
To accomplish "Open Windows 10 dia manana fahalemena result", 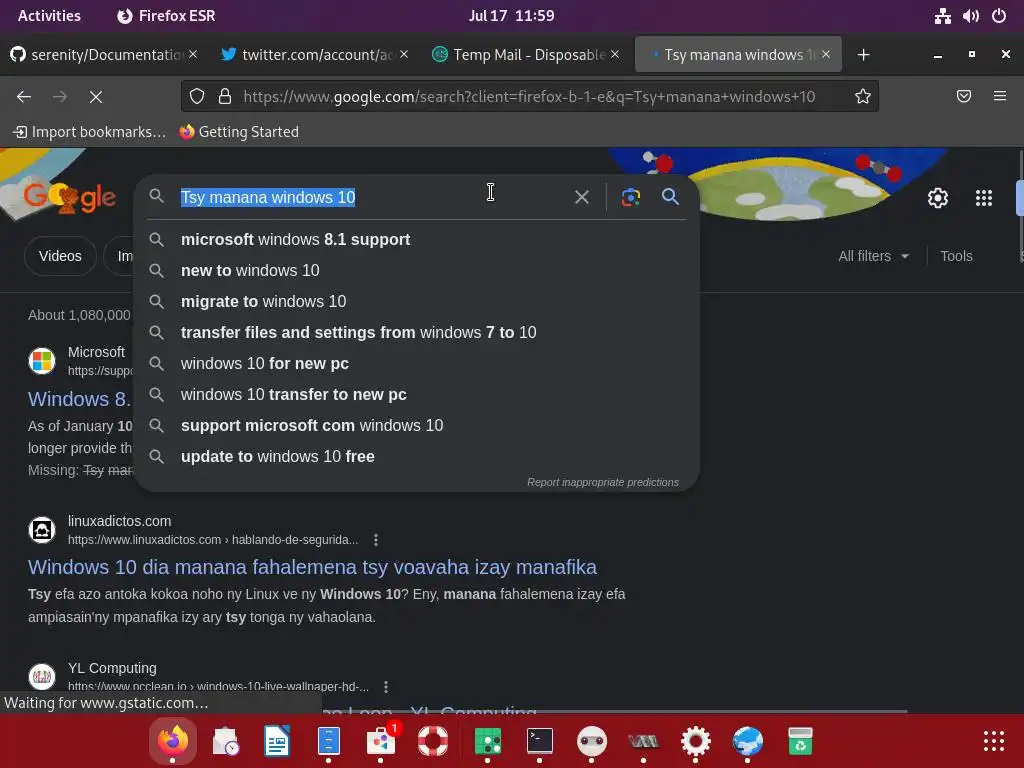I will [312, 567].
